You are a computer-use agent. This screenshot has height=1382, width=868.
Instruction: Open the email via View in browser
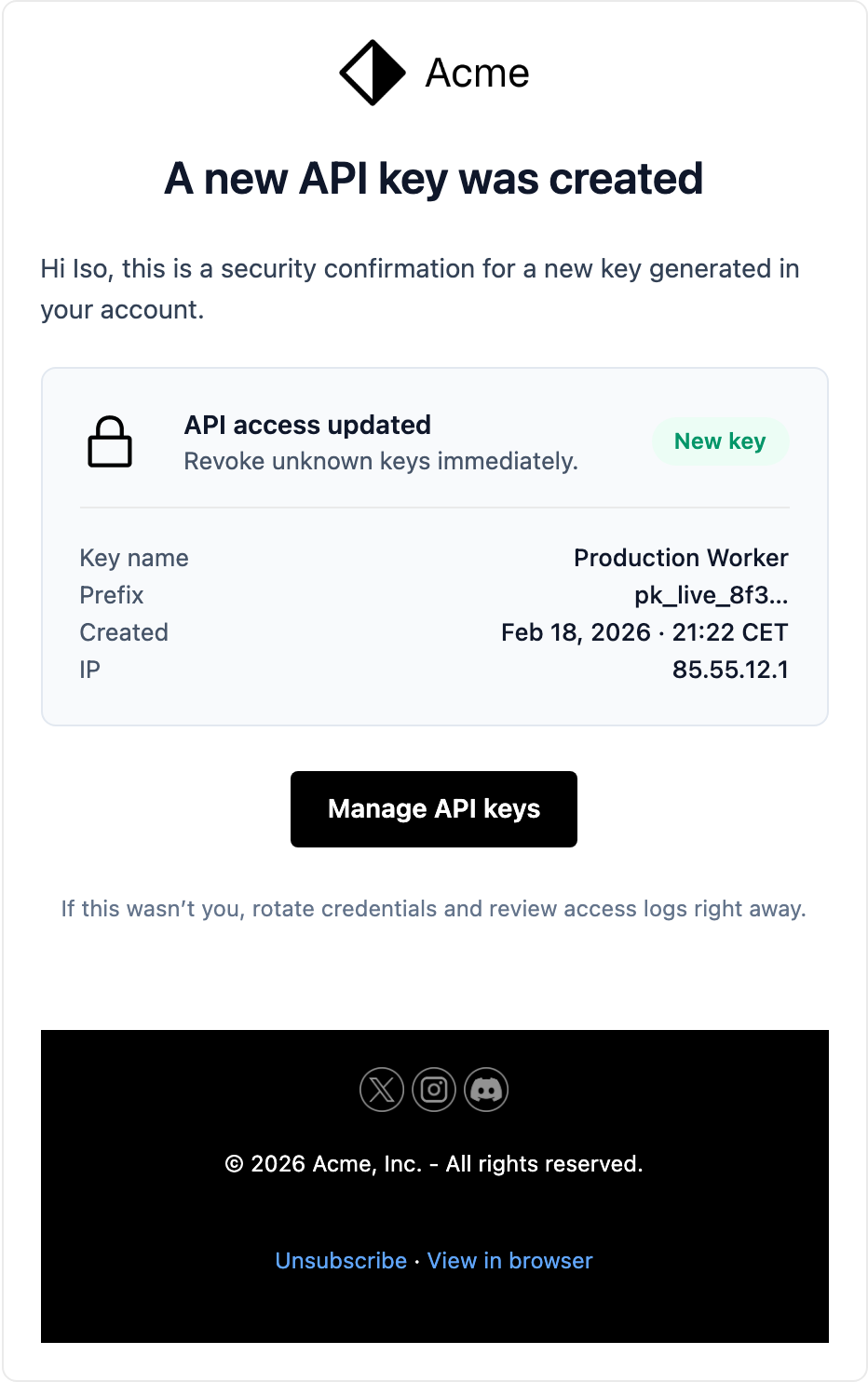pyautogui.click(x=509, y=1260)
